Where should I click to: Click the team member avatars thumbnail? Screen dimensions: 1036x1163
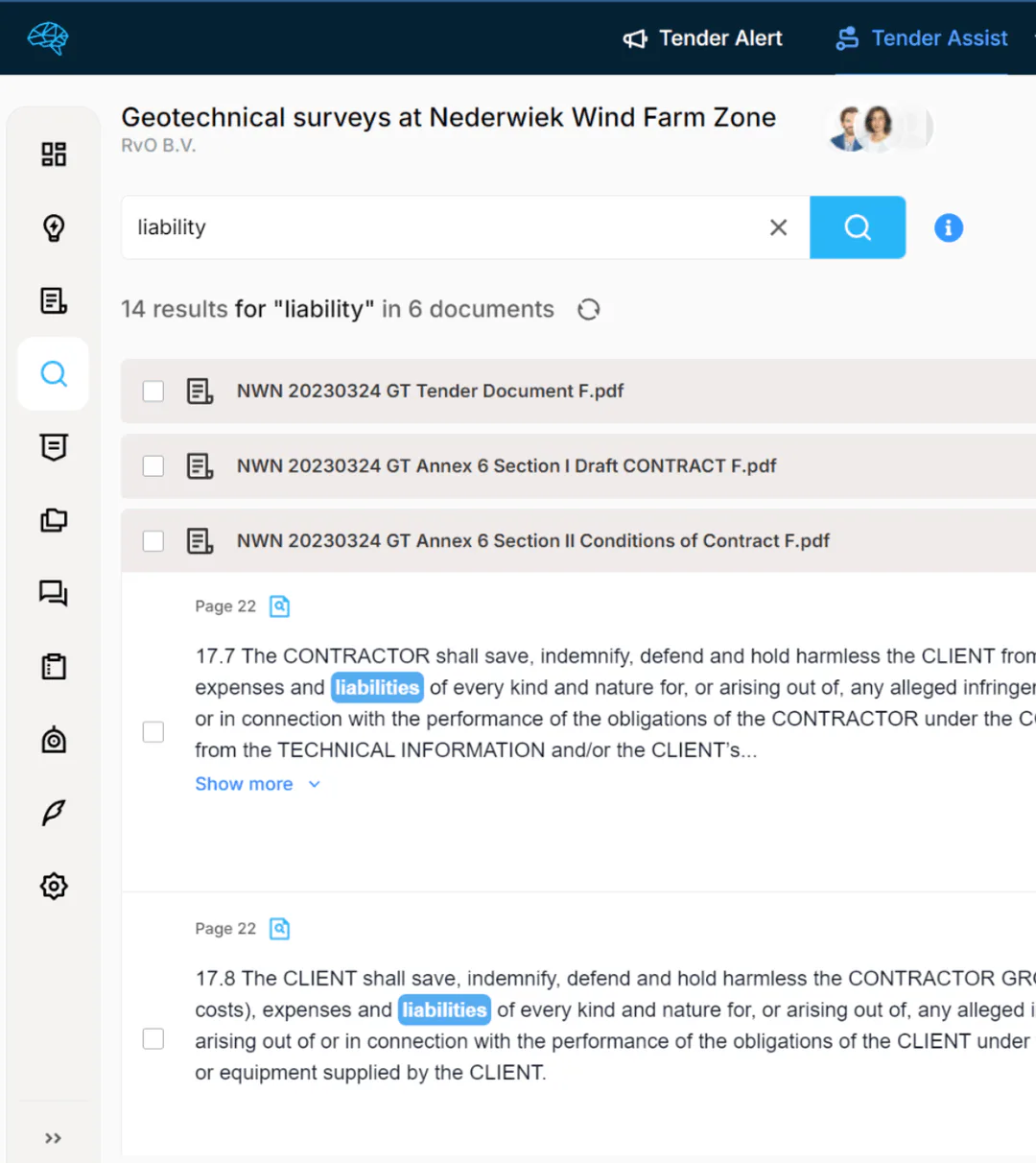878,128
